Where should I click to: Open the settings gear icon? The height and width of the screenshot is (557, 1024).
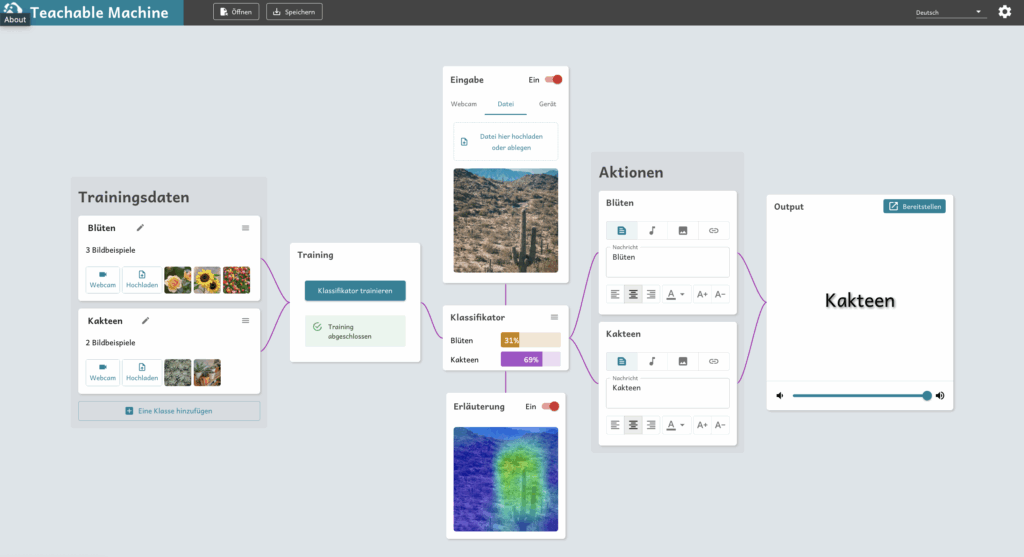click(x=1005, y=12)
